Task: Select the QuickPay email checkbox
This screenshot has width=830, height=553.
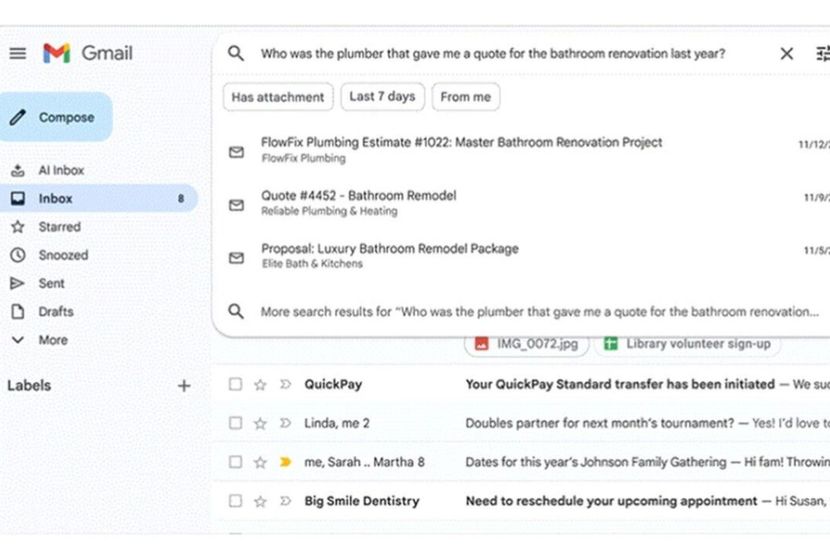Action: (x=235, y=384)
